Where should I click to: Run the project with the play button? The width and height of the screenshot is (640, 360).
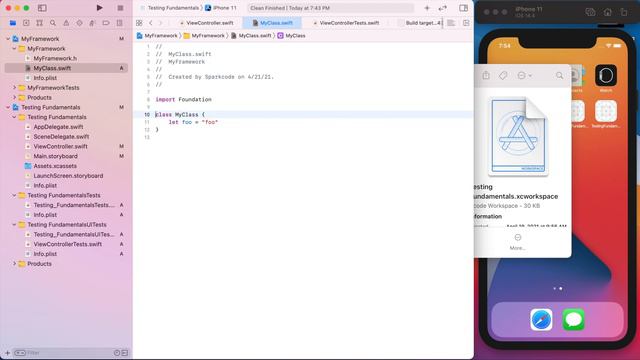click(99, 8)
